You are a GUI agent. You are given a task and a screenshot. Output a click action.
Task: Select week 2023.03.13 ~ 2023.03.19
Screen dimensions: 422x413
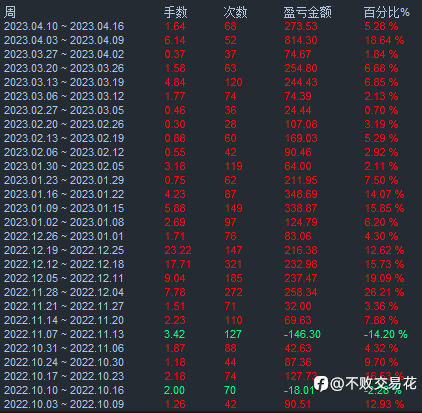(x=64, y=82)
